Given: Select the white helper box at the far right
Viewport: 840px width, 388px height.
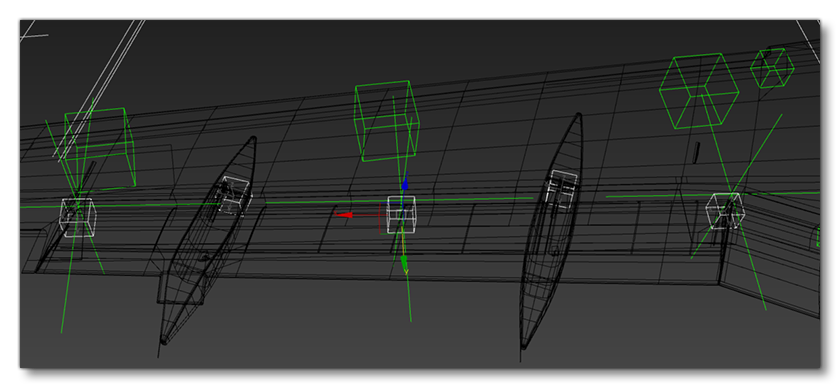Looking at the screenshot, I should pos(724,211).
